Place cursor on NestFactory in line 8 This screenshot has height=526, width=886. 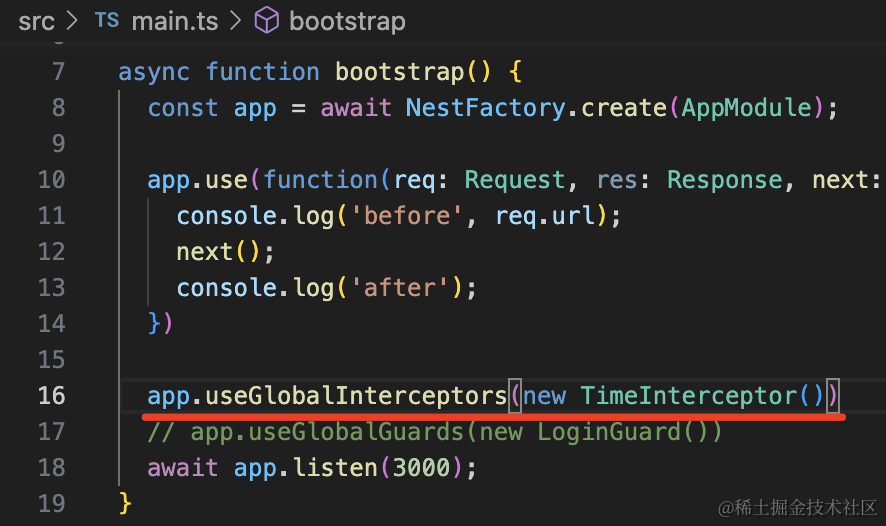pyautogui.click(x=484, y=108)
